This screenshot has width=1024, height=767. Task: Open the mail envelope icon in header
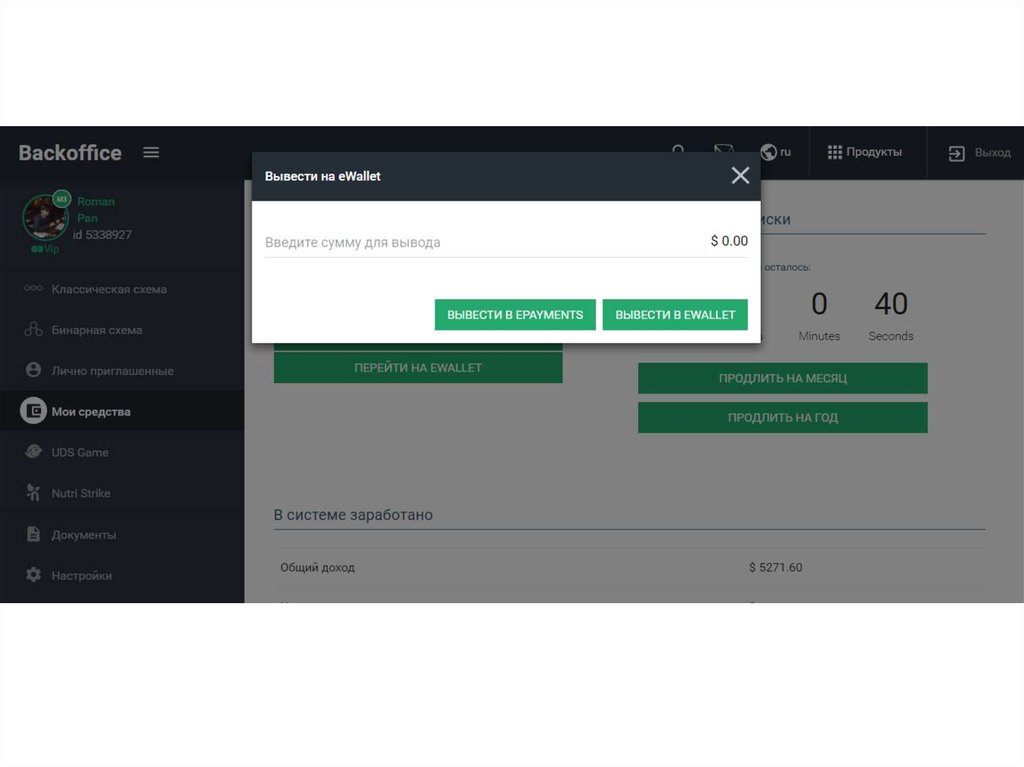(724, 150)
